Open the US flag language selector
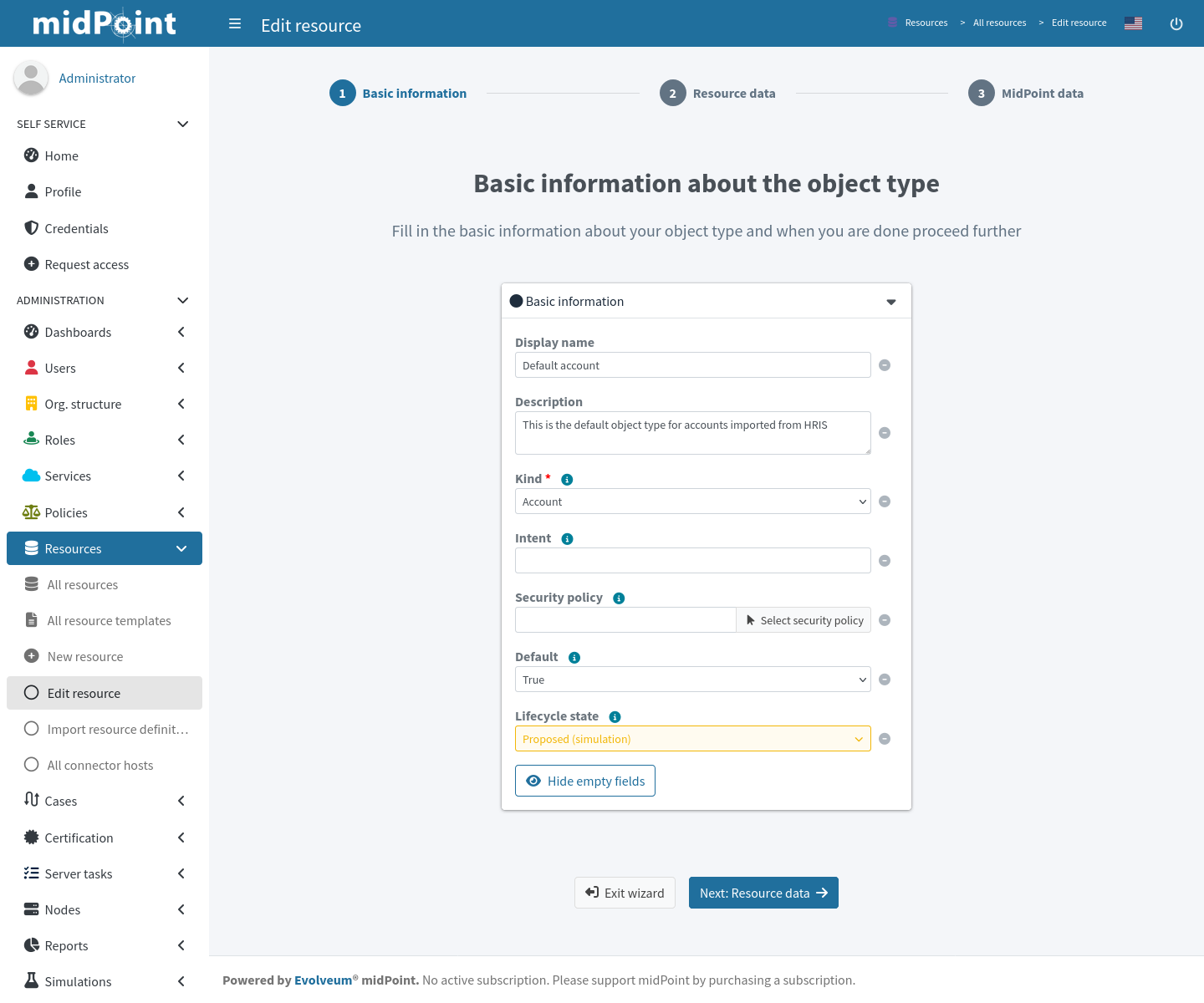 1133,23
